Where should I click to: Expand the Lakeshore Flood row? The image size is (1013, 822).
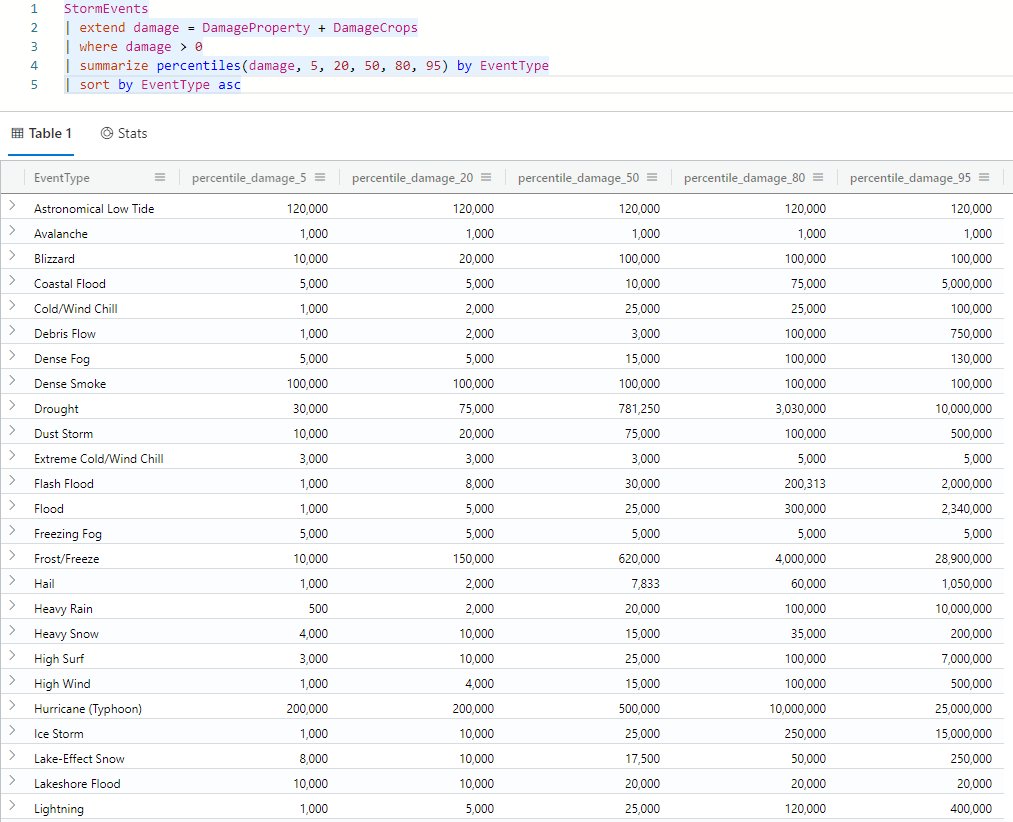point(12,781)
